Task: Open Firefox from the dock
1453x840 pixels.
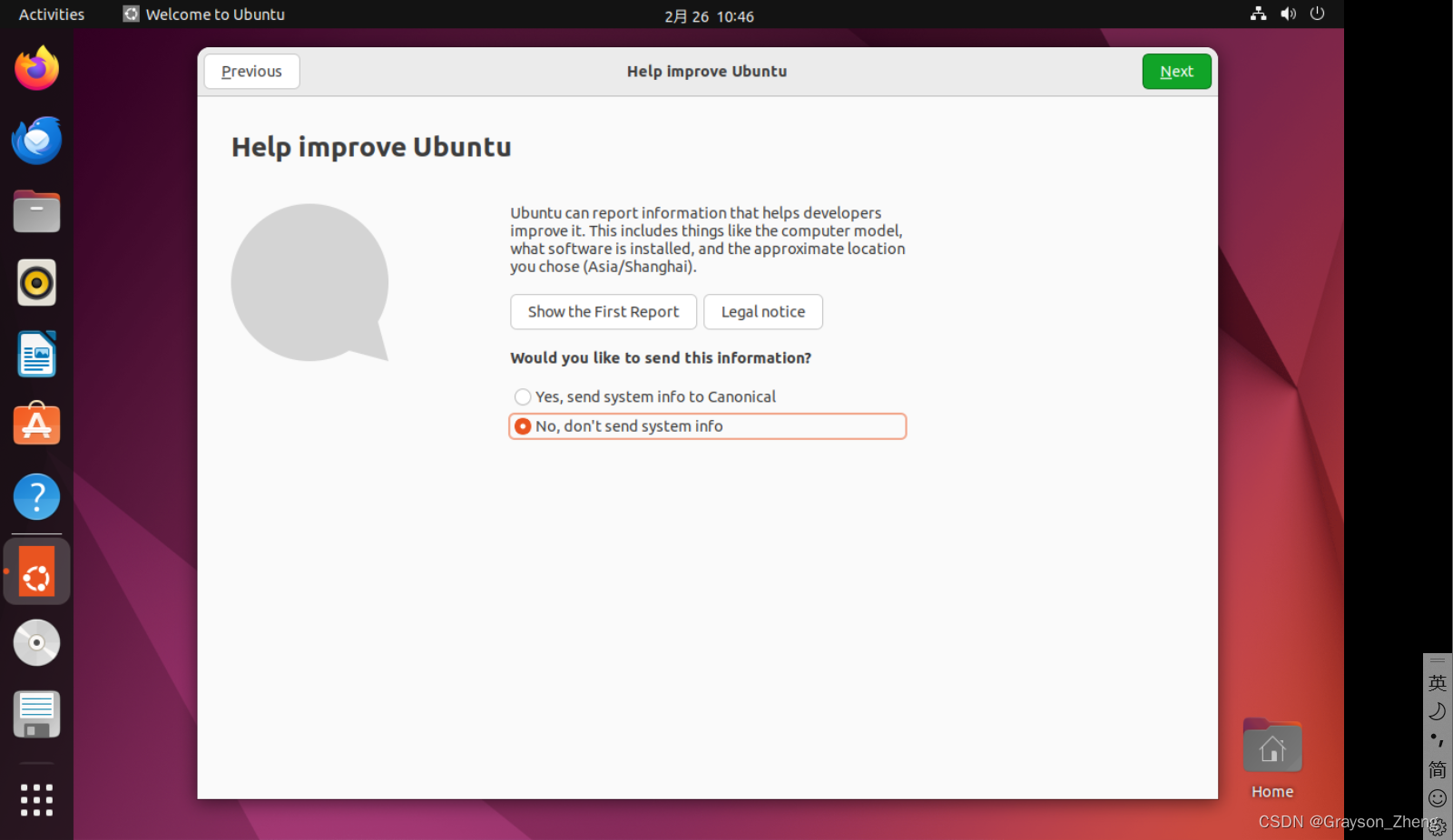Action: pos(36,69)
